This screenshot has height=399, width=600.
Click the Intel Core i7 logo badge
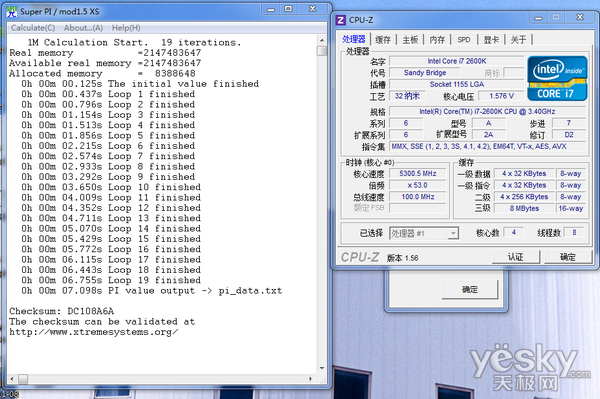(x=557, y=78)
